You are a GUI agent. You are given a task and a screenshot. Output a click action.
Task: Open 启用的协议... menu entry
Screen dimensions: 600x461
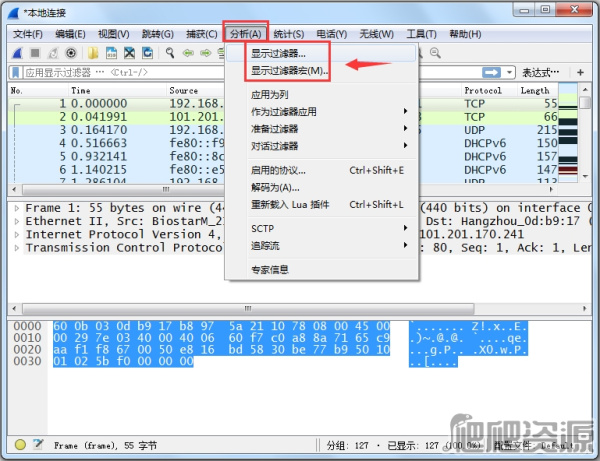click(x=321, y=170)
